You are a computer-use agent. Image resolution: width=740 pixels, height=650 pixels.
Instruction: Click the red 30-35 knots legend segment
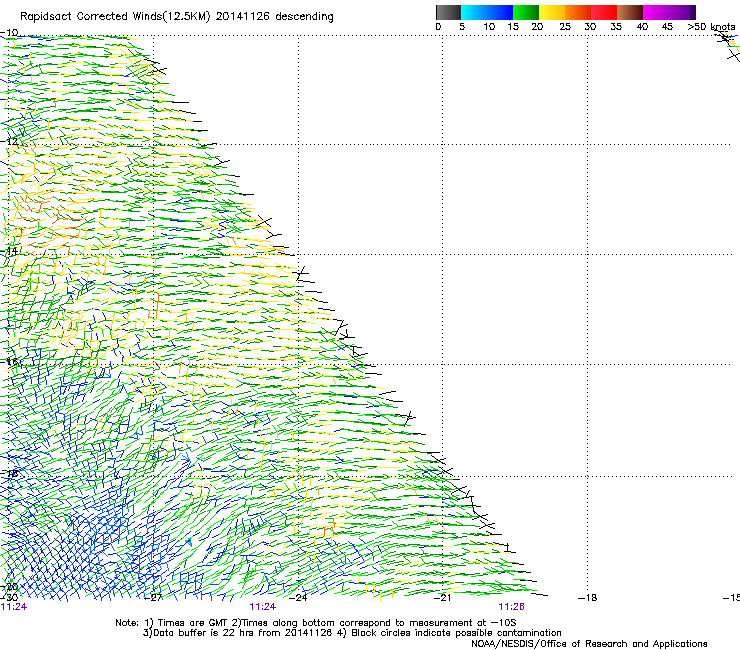click(x=604, y=12)
